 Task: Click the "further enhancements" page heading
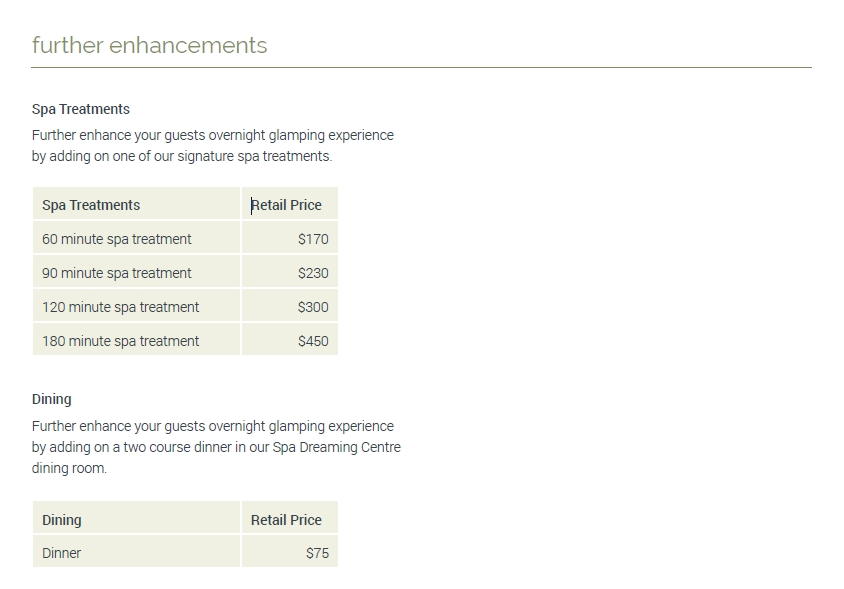tap(150, 45)
